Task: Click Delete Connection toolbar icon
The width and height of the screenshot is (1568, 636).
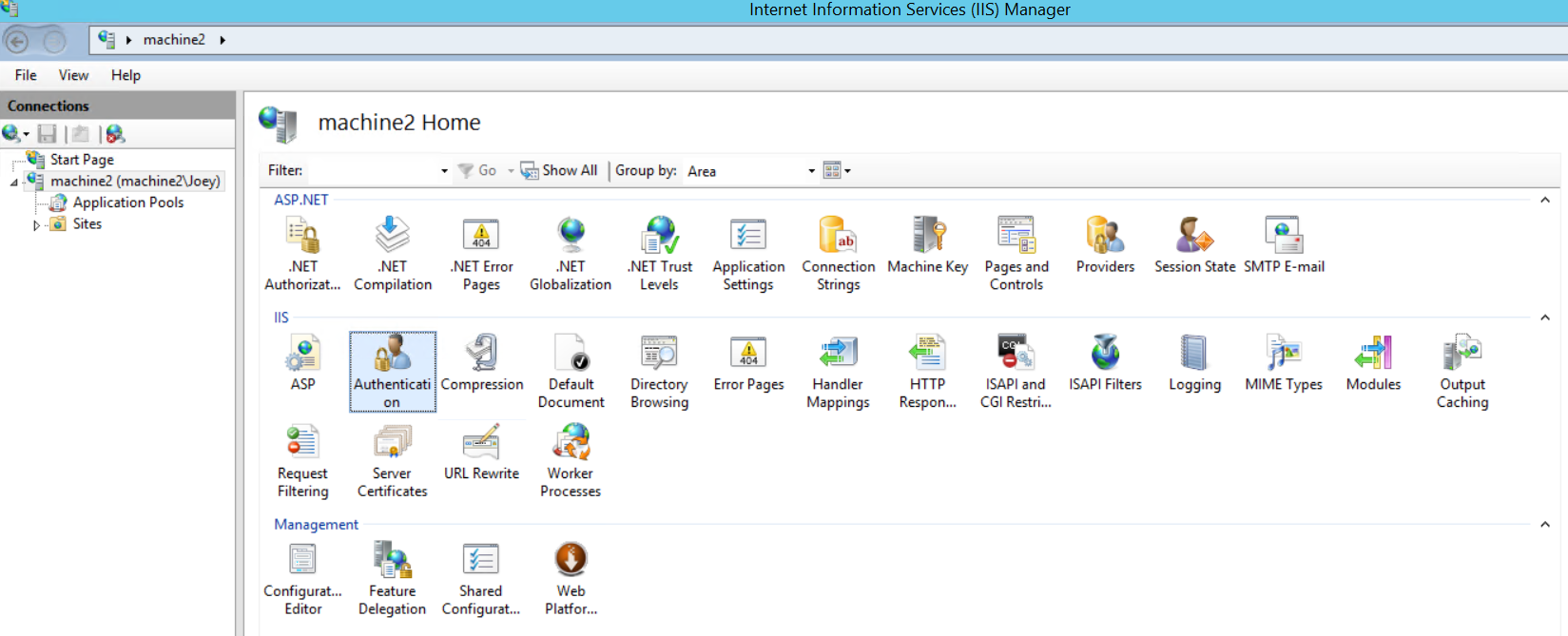Action: pos(115,134)
